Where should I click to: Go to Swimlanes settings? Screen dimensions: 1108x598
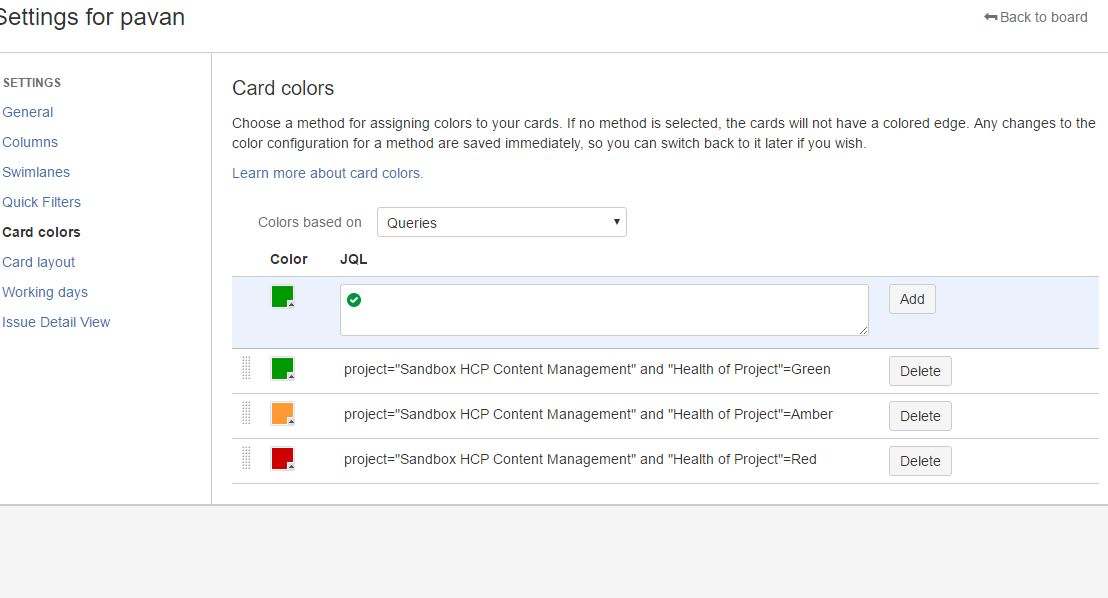pyautogui.click(x=36, y=172)
